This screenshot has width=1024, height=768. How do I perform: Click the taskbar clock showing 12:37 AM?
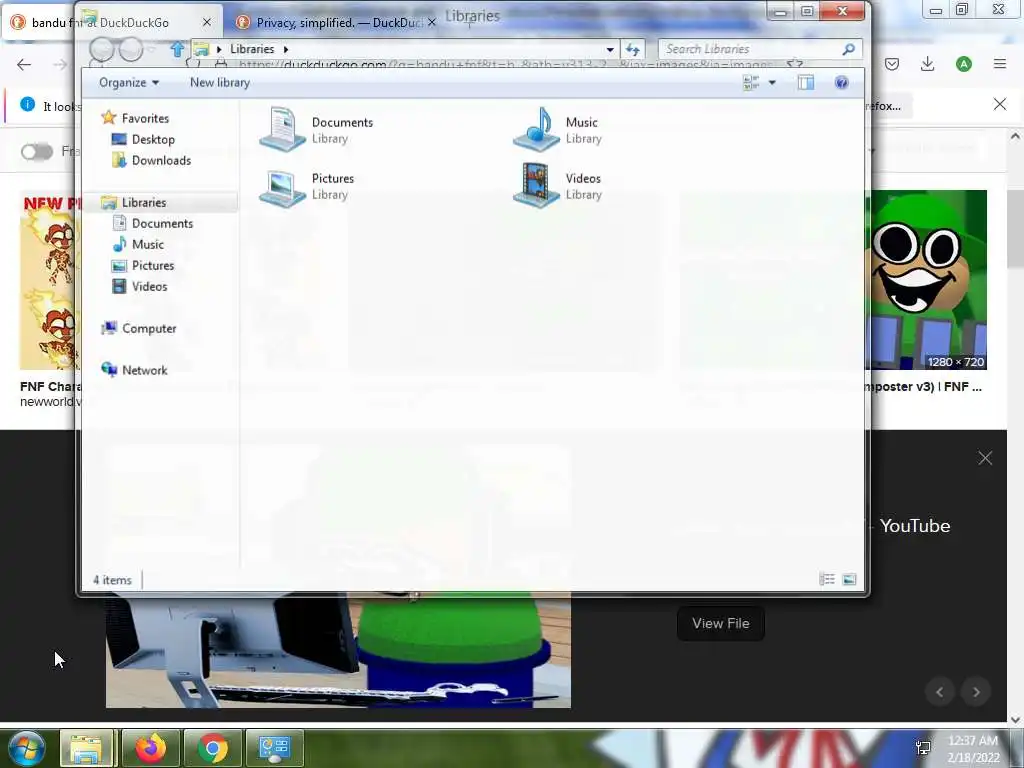point(973,749)
